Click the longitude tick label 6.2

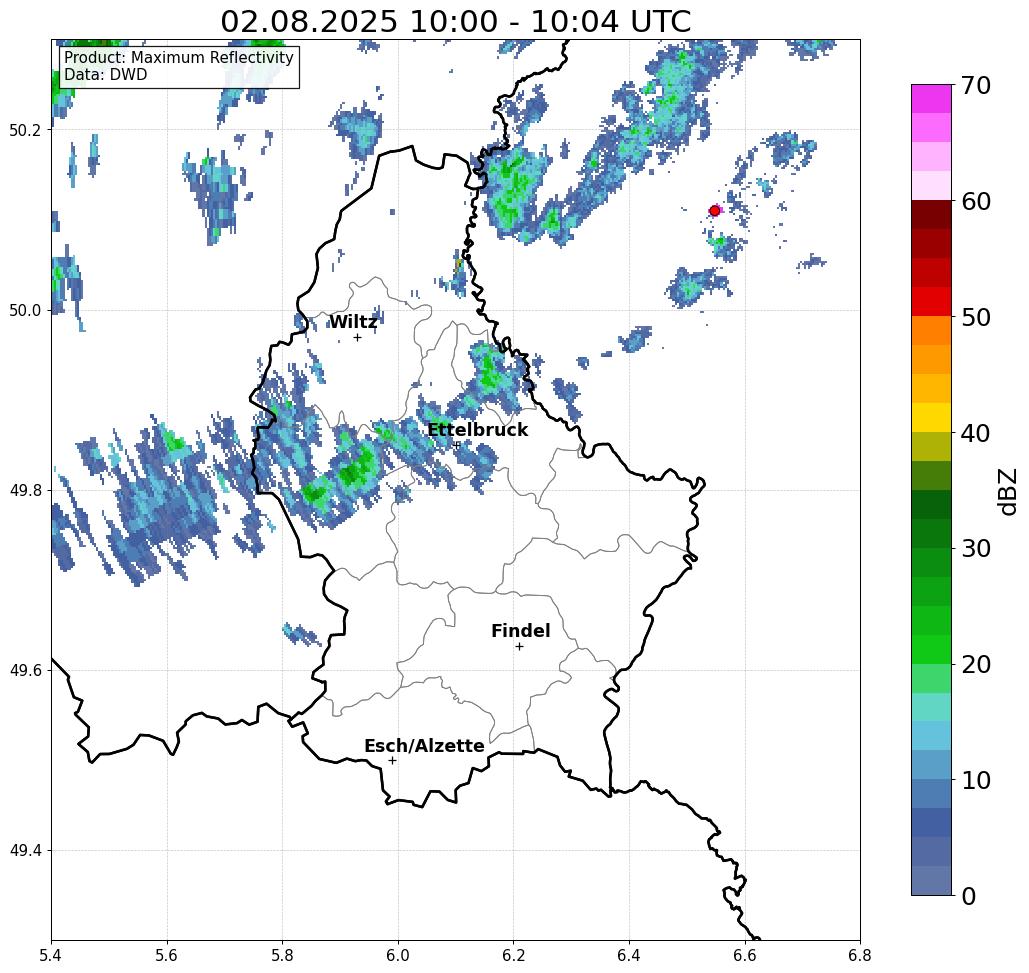[514, 956]
